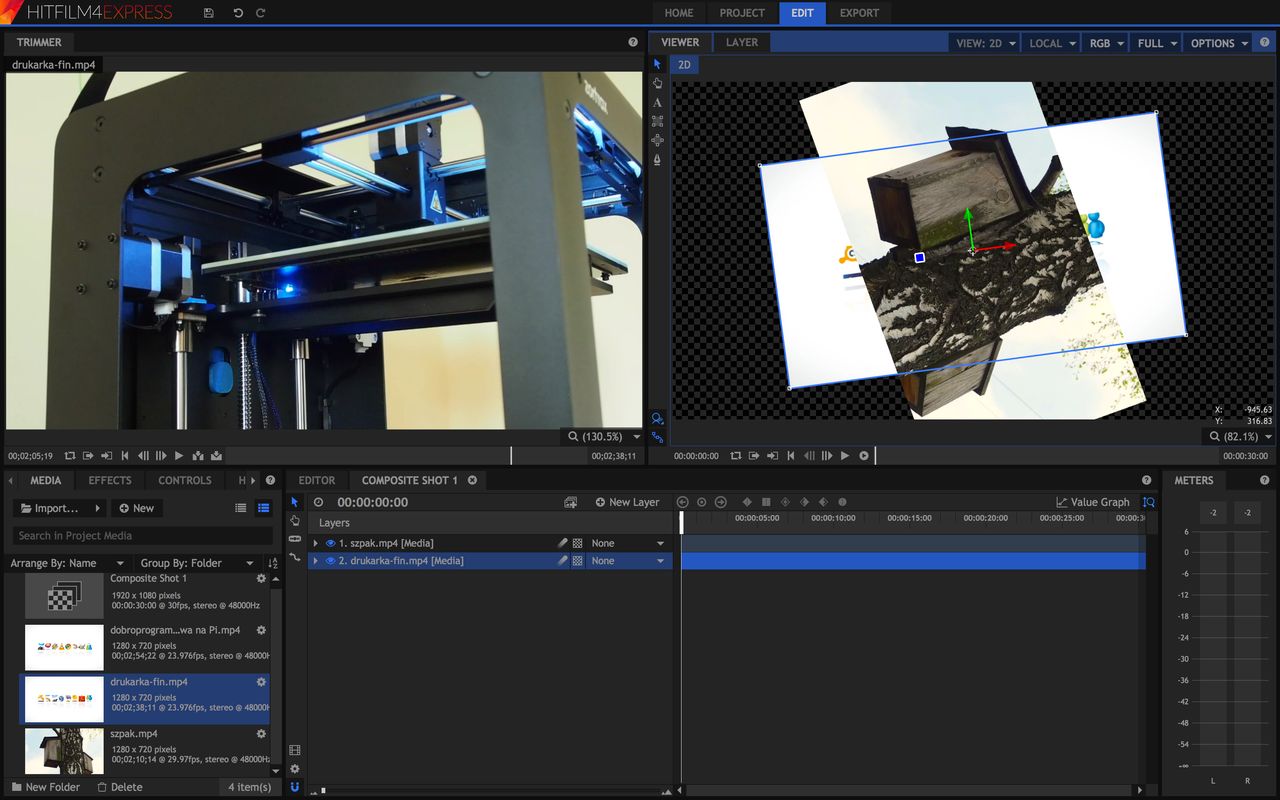This screenshot has height=800, width=1280.
Task: Select the Hand tool in the viewer
Action: (x=657, y=83)
